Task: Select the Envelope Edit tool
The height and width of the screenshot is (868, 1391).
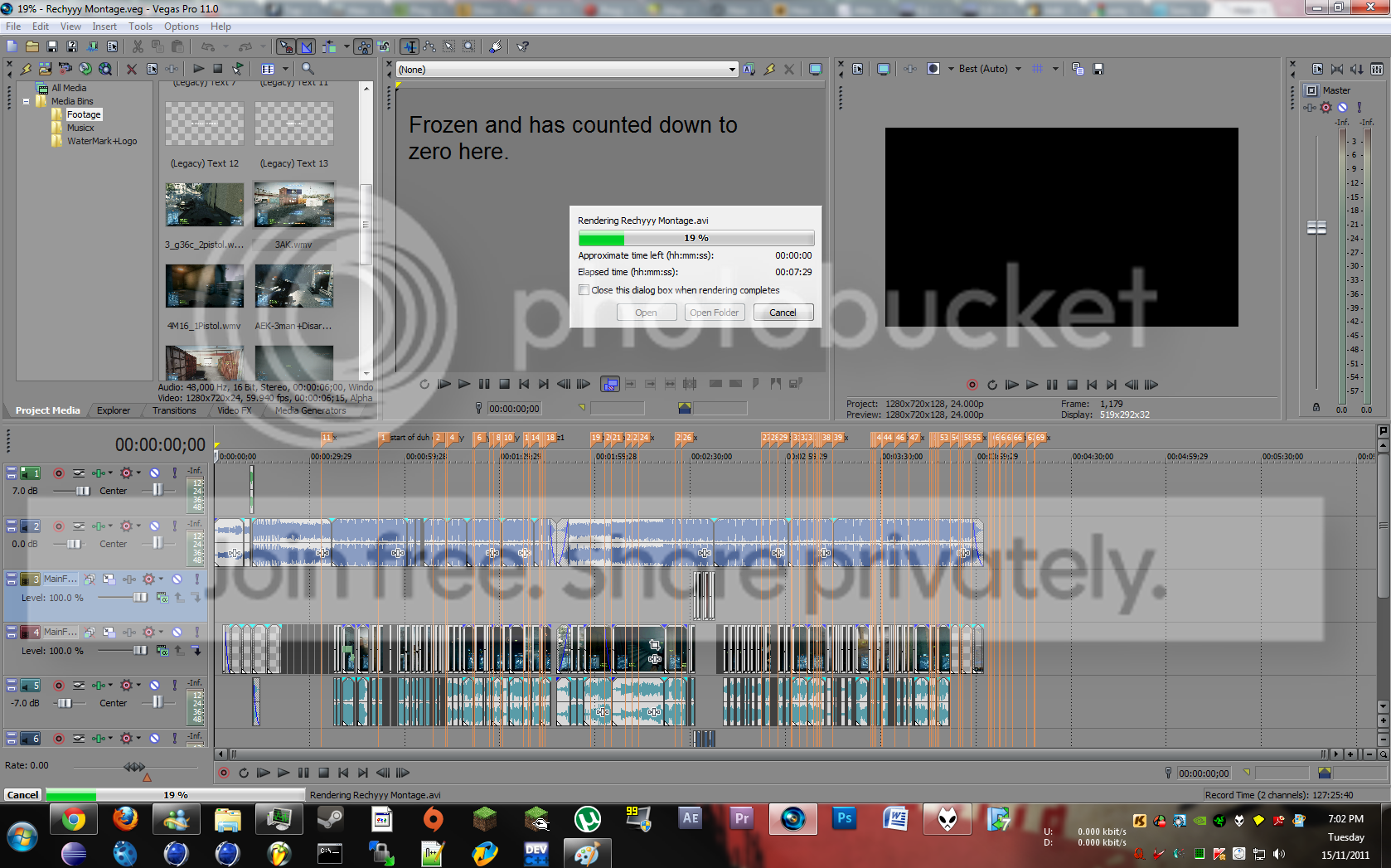Action: 429,46
